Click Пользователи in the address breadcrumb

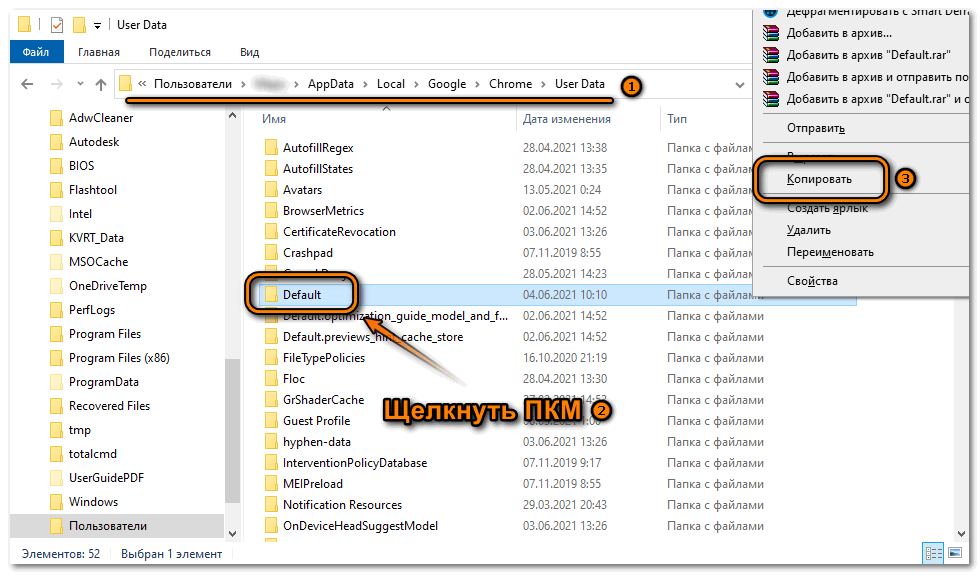[x=192, y=84]
